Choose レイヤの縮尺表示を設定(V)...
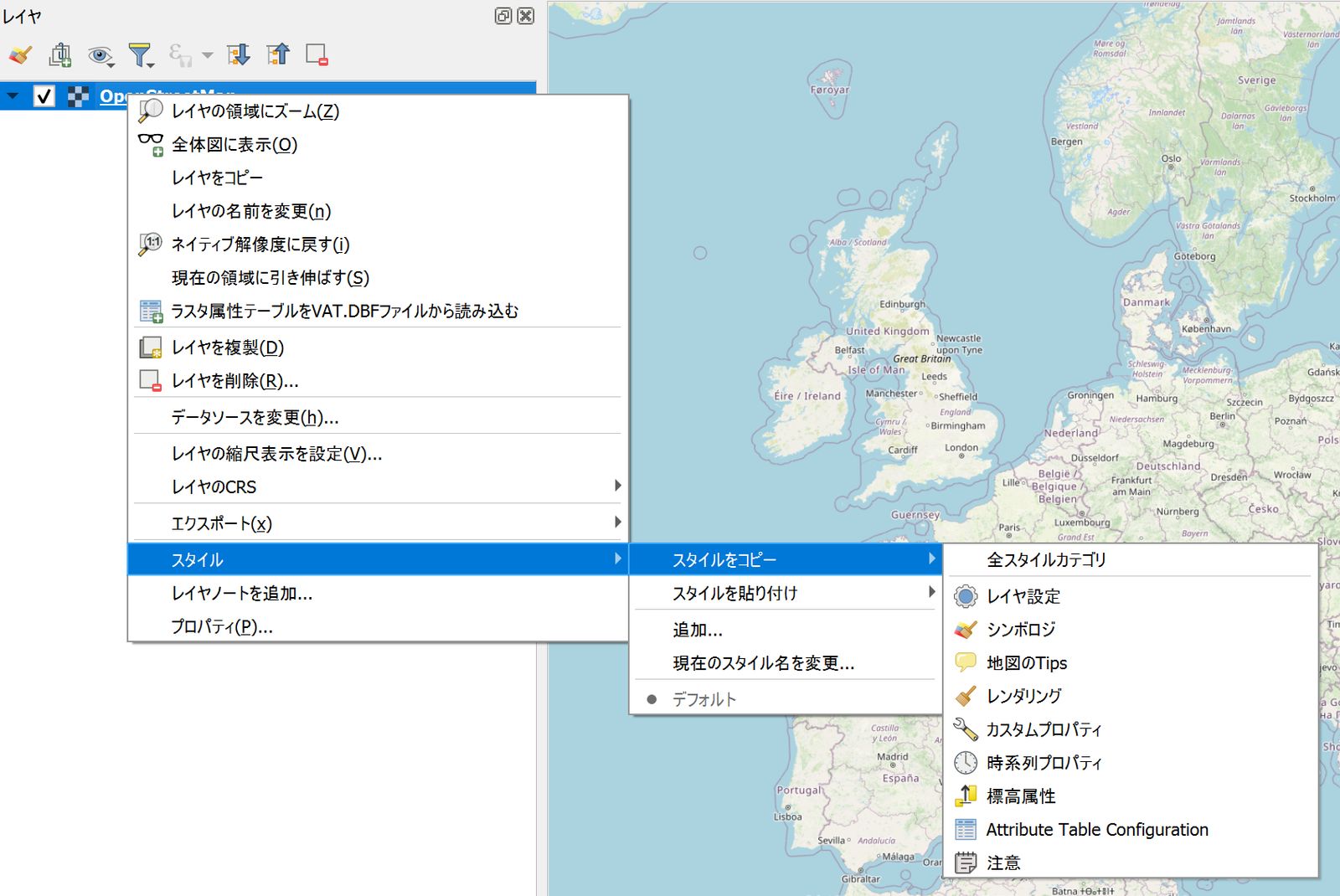1340x896 pixels. (378, 454)
